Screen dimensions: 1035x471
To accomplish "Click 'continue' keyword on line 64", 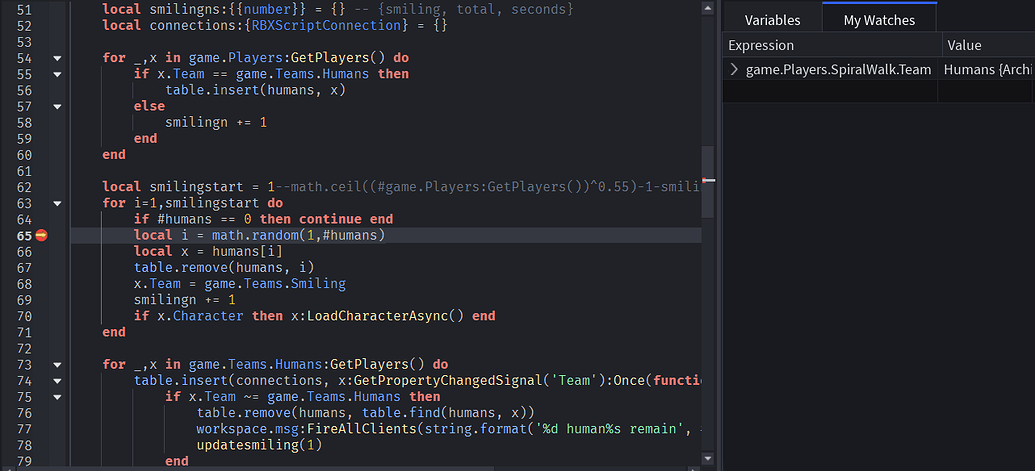I will pos(329,219).
